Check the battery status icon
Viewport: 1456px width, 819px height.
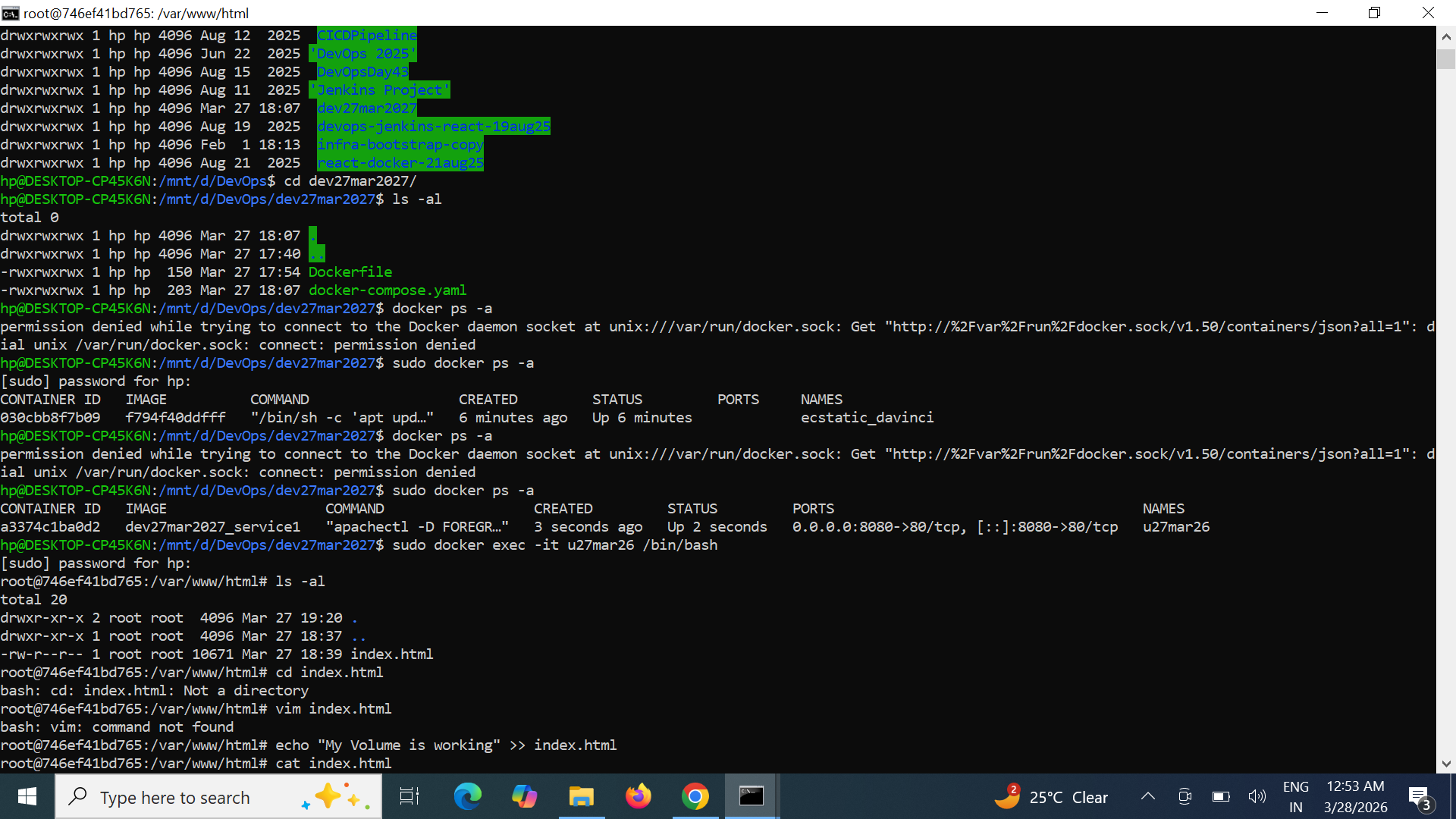pos(1221,796)
